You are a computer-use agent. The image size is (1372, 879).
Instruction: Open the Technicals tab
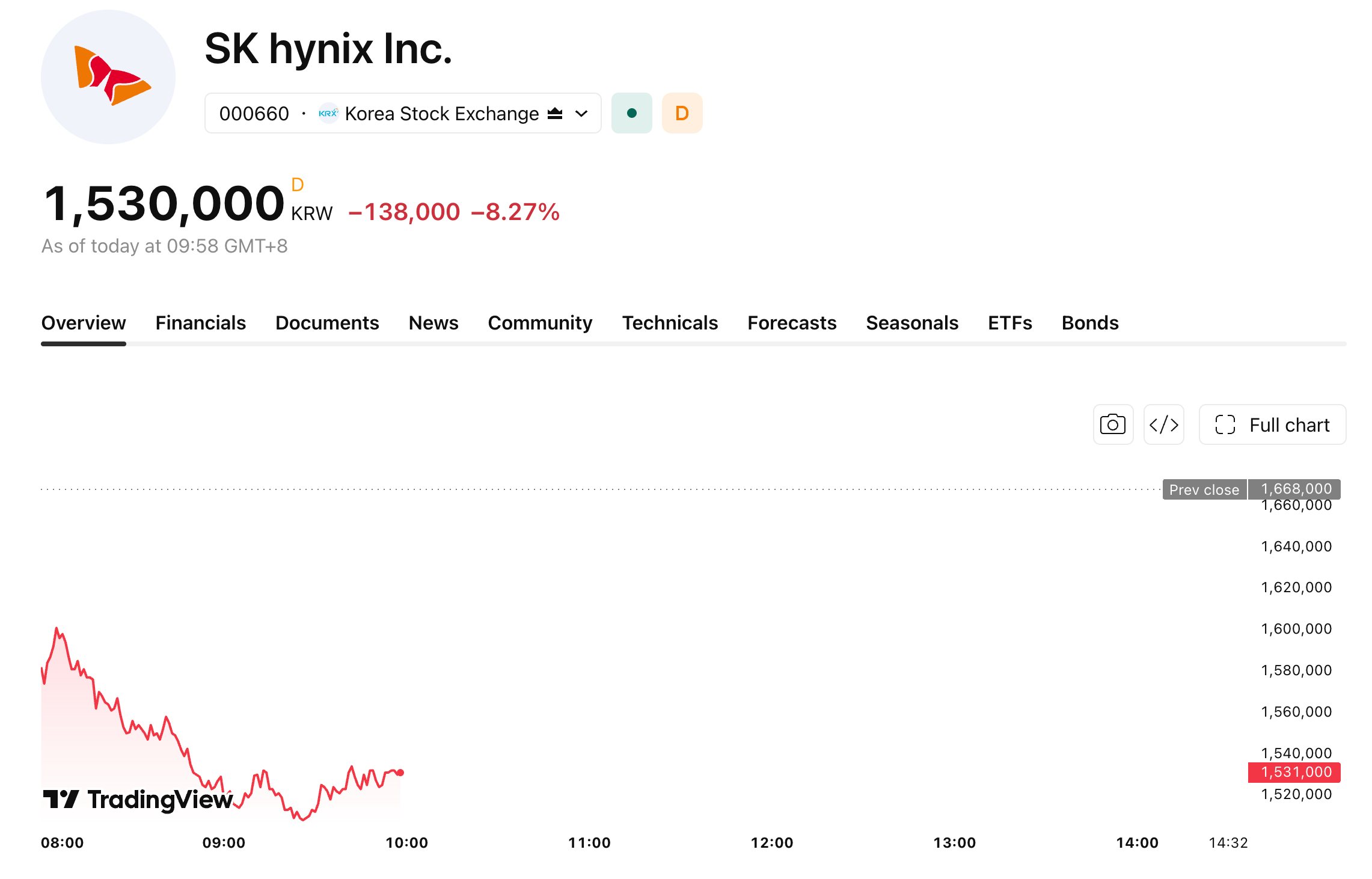click(670, 323)
